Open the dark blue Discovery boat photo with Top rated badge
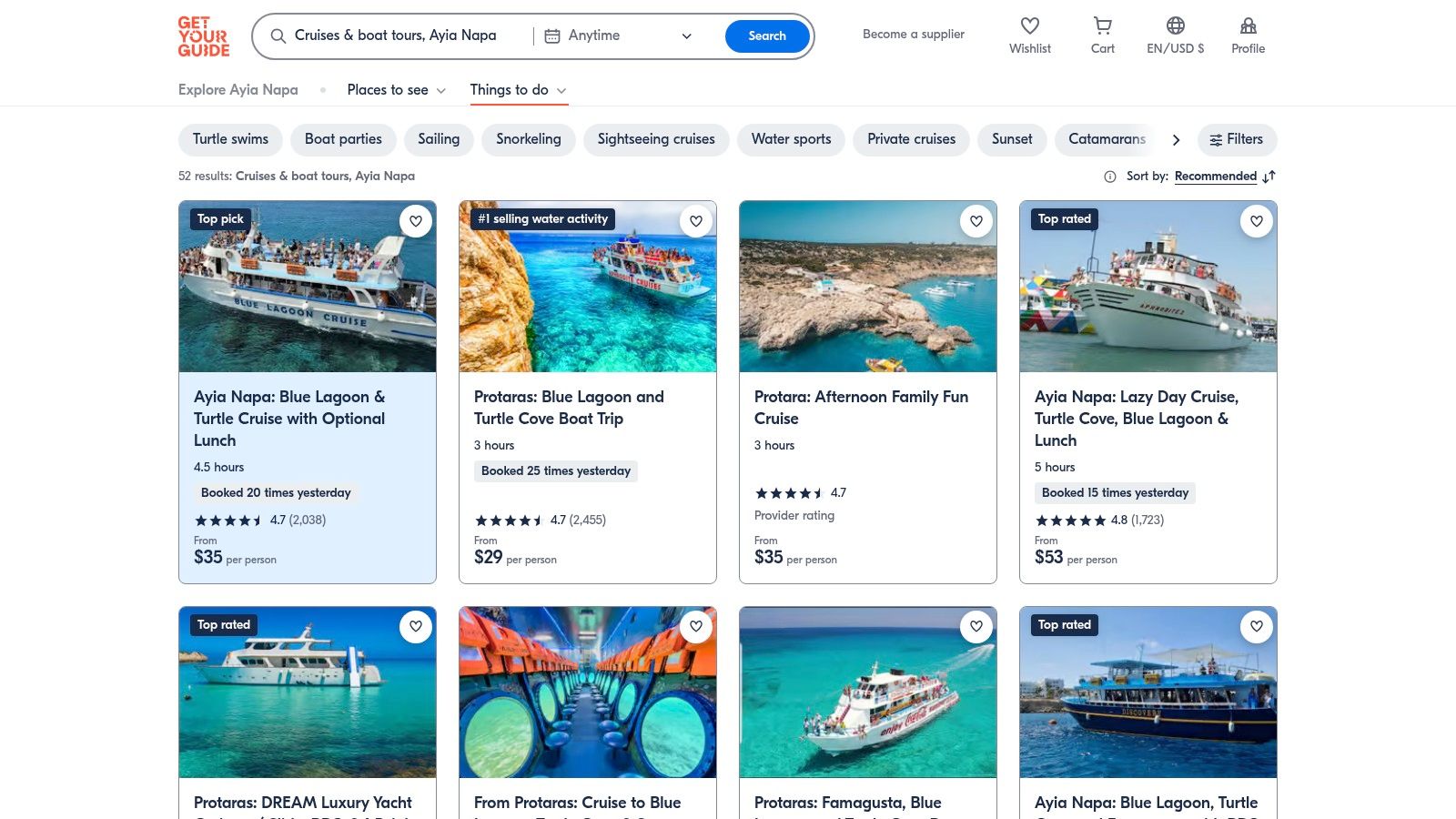1456x819 pixels. 1148,693
